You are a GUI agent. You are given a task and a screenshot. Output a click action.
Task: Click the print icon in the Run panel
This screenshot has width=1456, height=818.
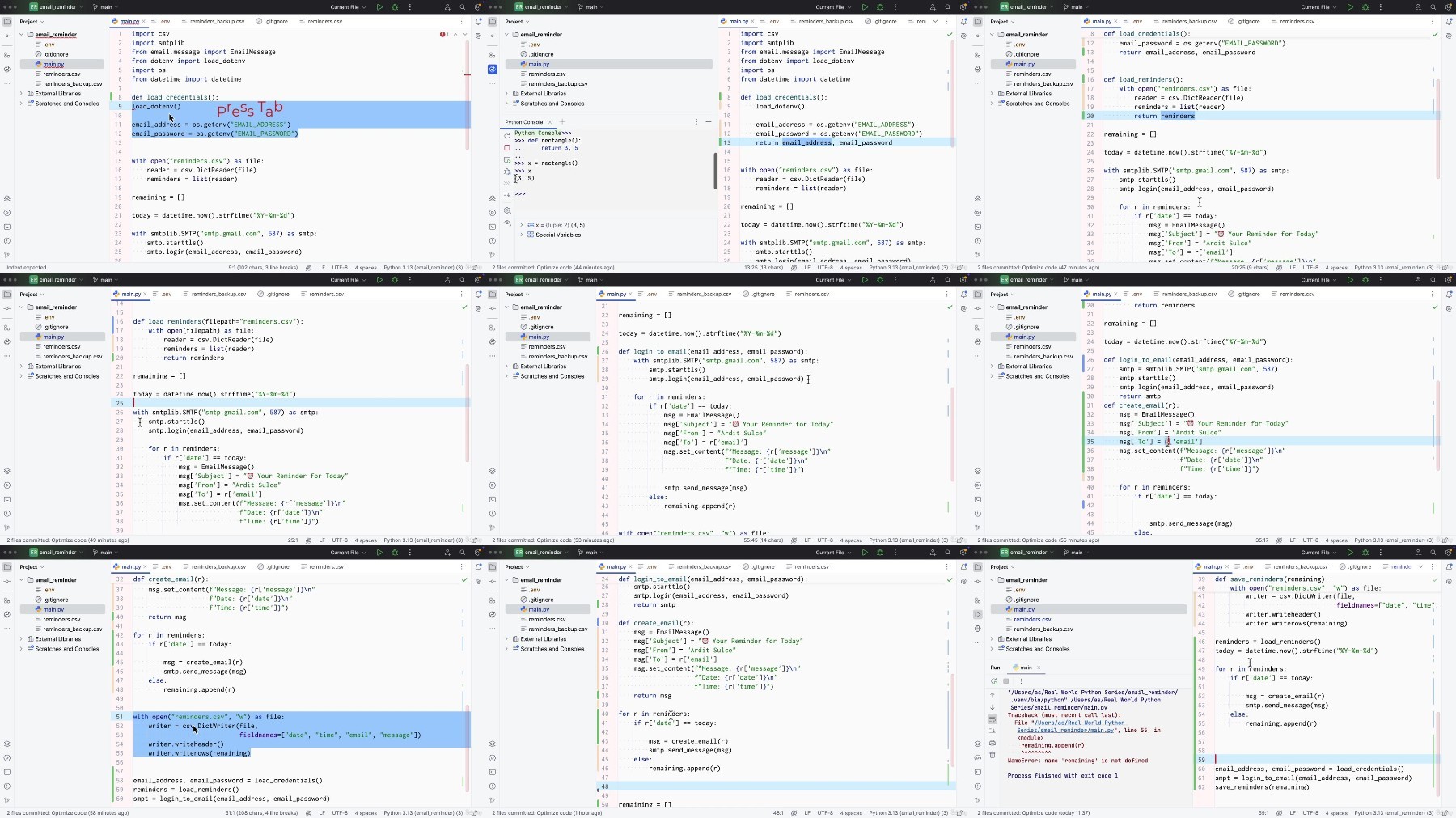click(x=993, y=743)
